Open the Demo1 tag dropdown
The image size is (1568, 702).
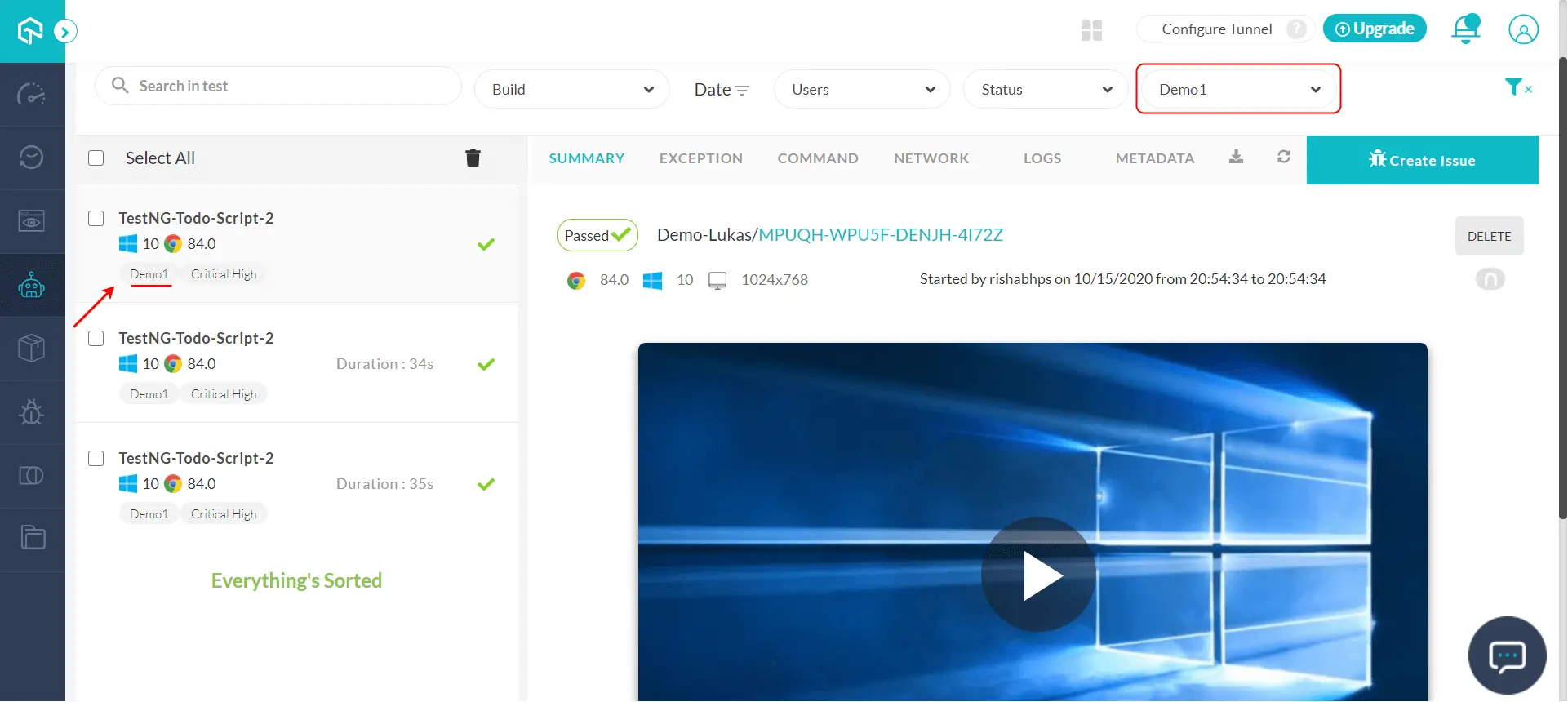click(1238, 90)
